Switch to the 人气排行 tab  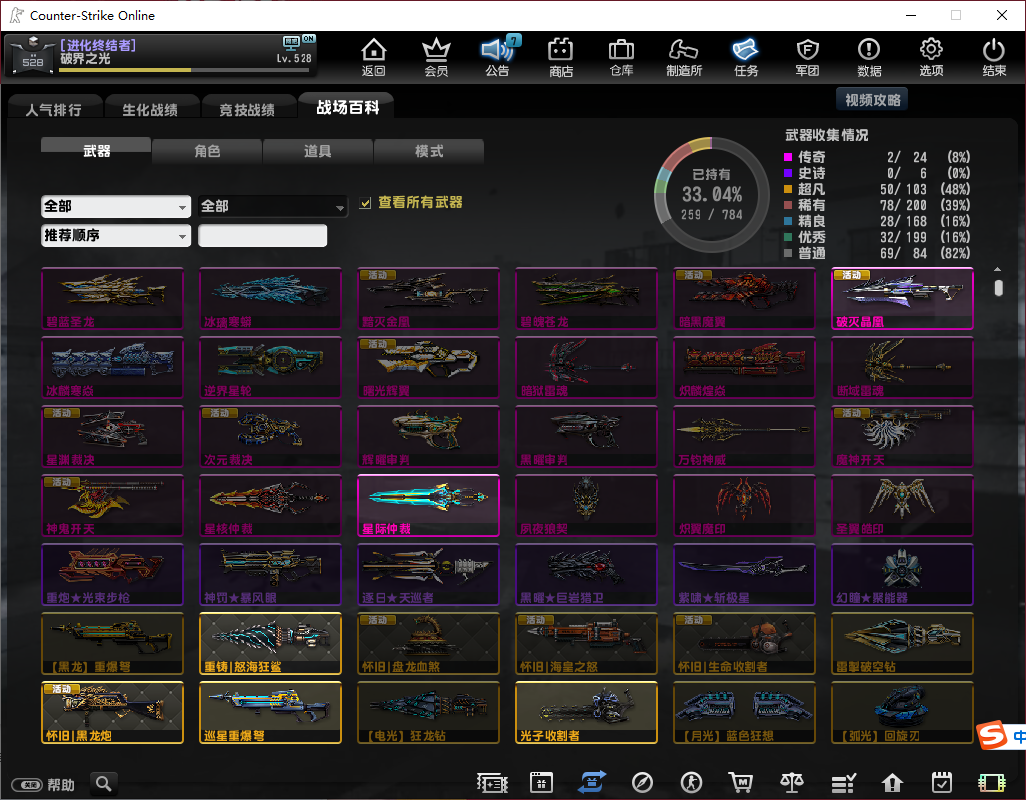click(x=54, y=109)
